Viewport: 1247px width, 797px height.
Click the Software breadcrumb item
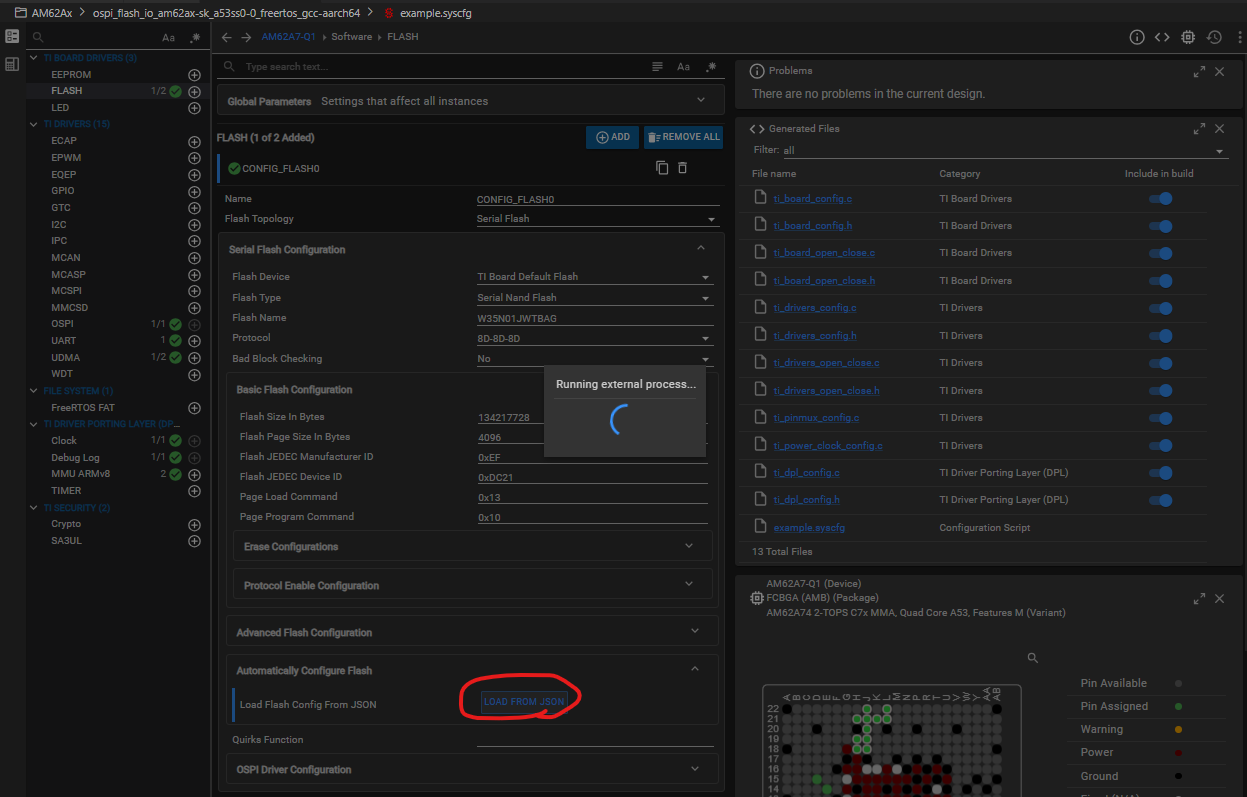pos(351,37)
